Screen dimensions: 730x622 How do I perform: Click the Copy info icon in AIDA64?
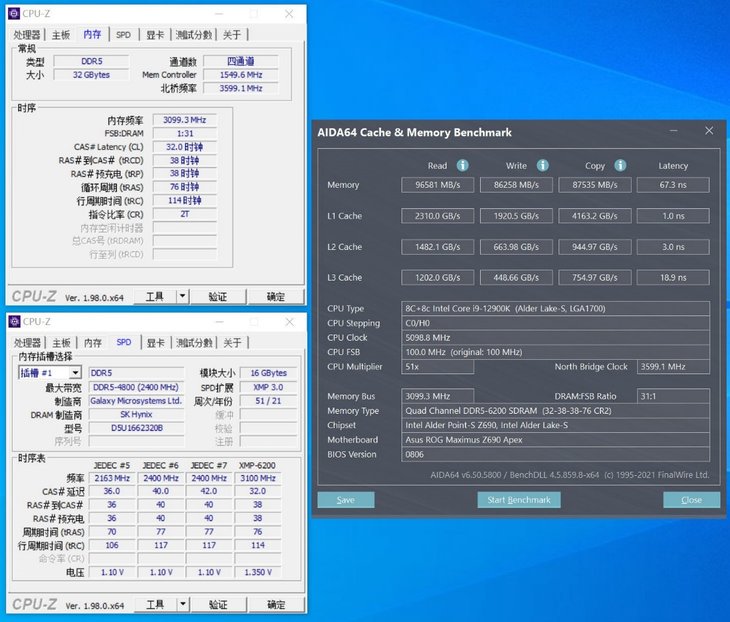(x=620, y=165)
